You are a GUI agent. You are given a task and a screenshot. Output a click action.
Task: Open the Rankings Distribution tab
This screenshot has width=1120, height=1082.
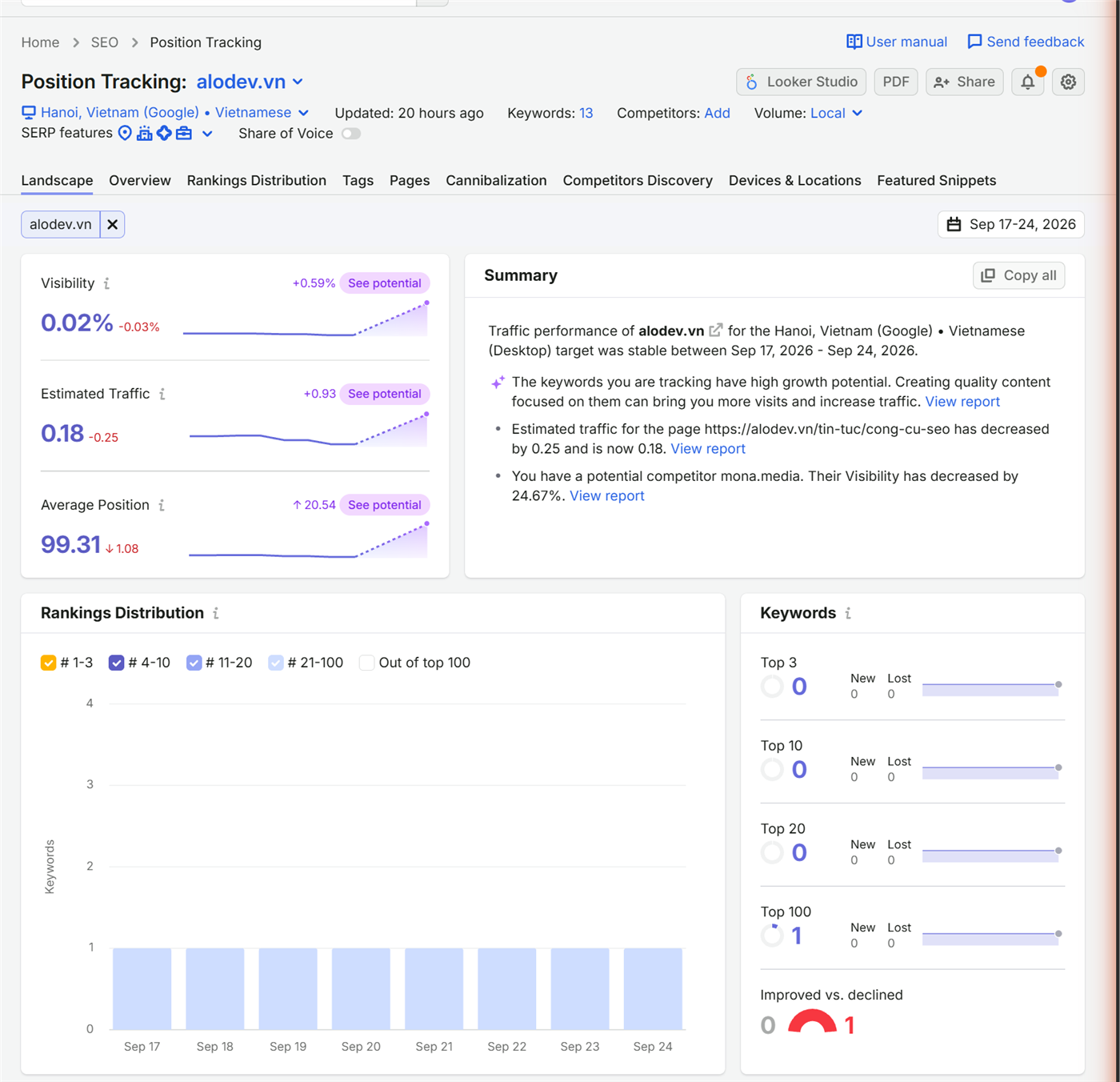(x=257, y=181)
